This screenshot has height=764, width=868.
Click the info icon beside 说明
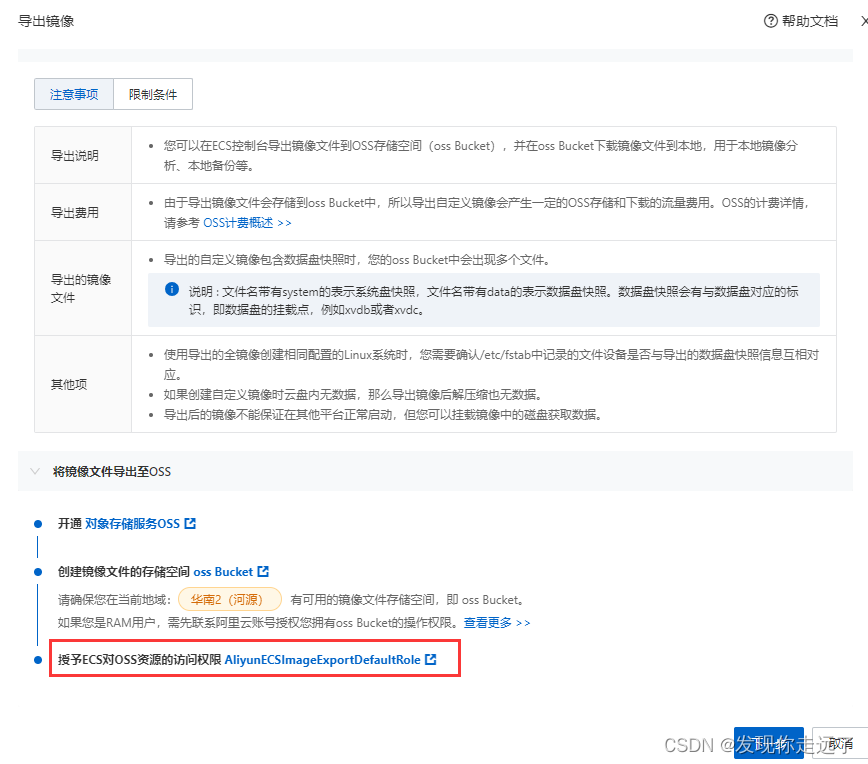click(172, 289)
